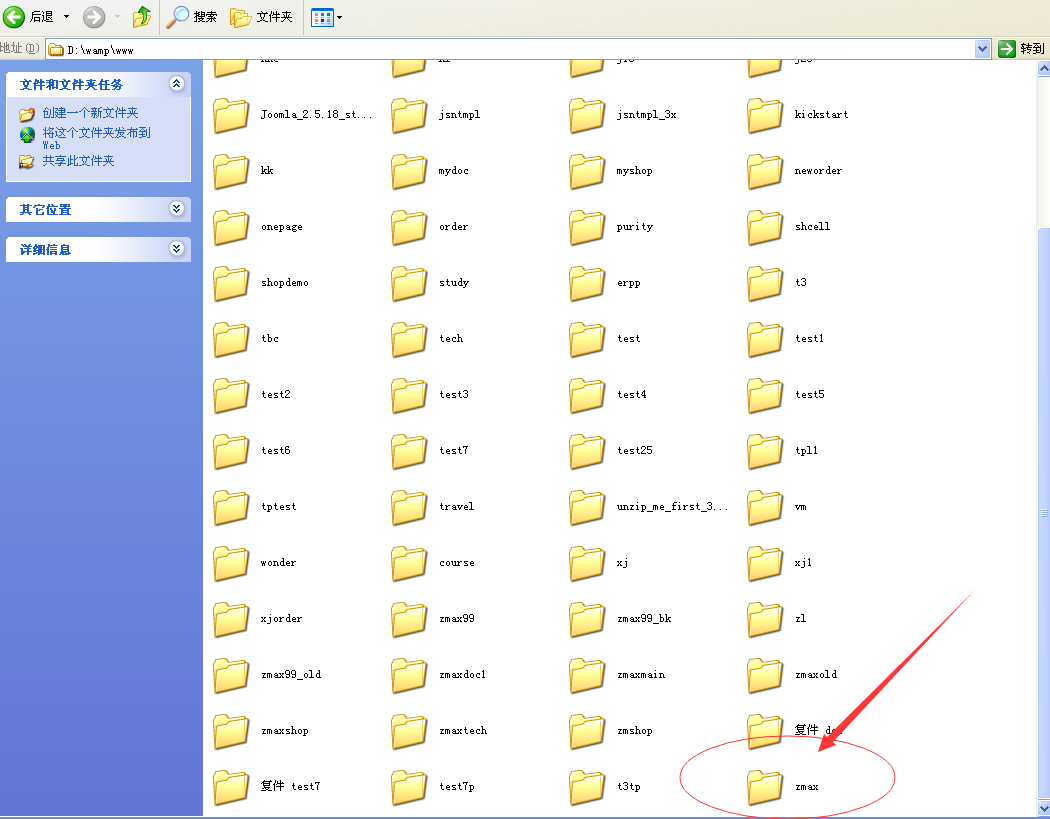This screenshot has height=819, width=1050.
Task: Click the folder name text zmaxdoc1
Action: (x=462, y=674)
